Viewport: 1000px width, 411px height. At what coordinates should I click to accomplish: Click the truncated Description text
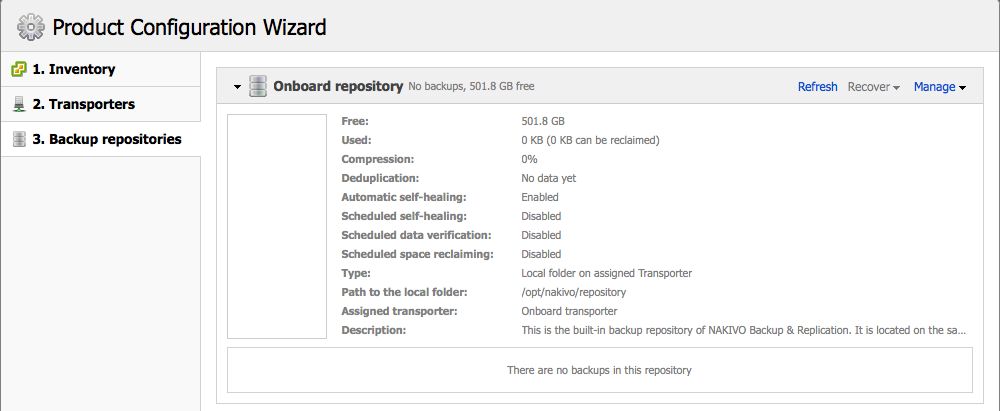coord(744,330)
